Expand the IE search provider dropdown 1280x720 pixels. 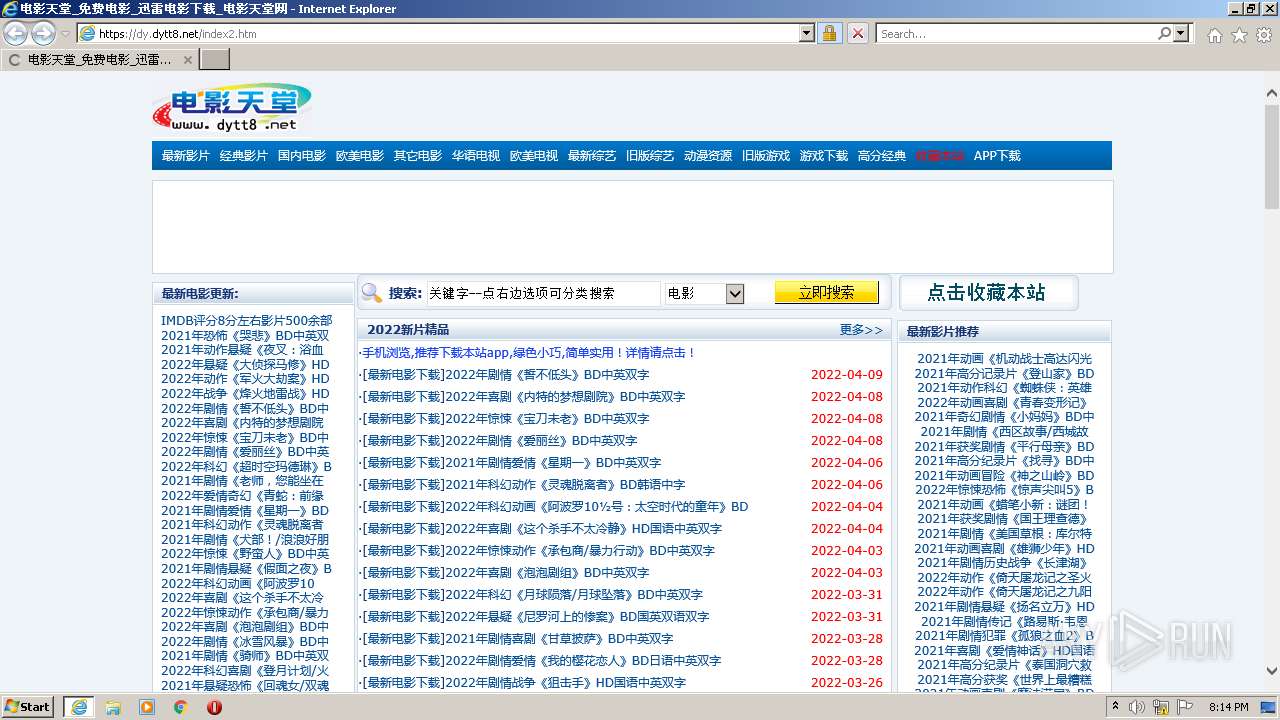(x=1181, y=34)
